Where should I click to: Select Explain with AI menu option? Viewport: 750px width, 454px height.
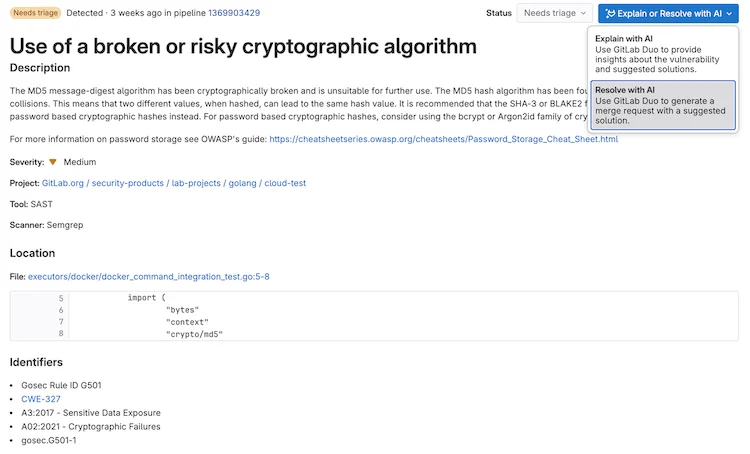tap(663, 55)
